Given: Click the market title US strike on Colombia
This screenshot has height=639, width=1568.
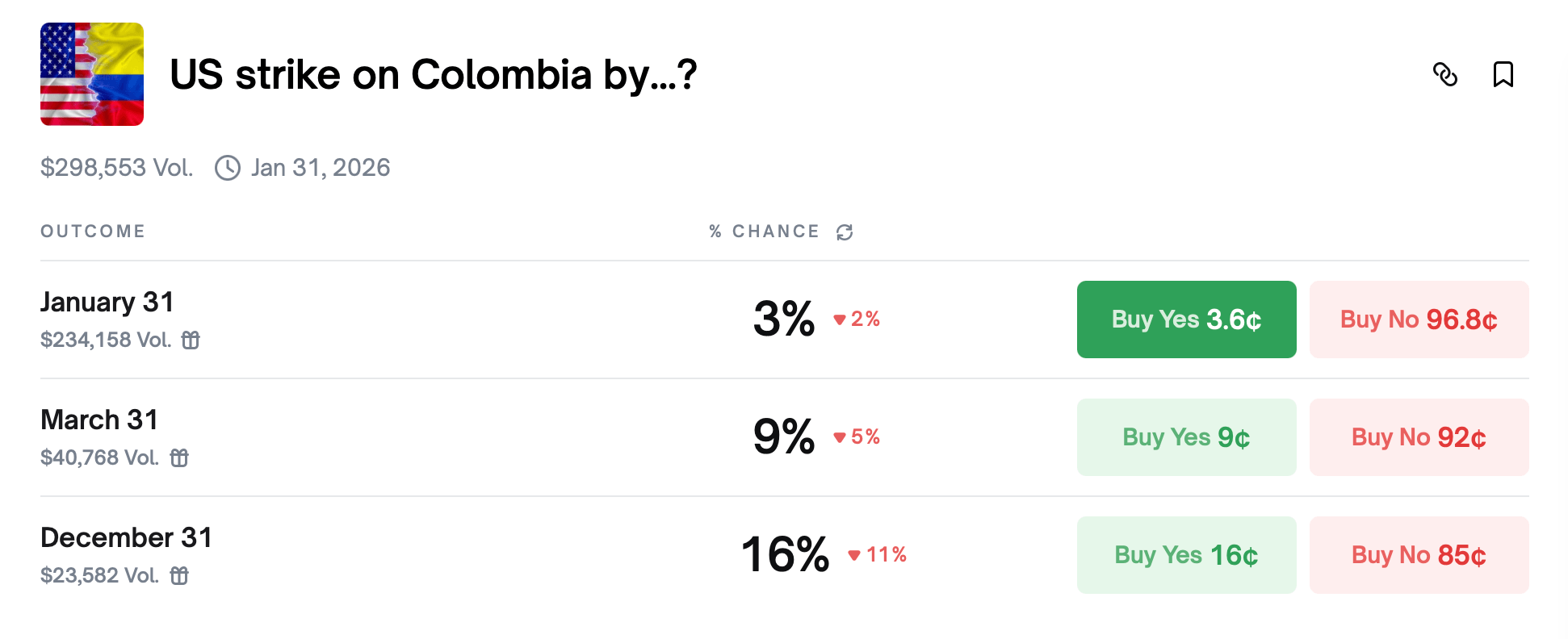Looking at the screenshot, I should pos(433,74).
